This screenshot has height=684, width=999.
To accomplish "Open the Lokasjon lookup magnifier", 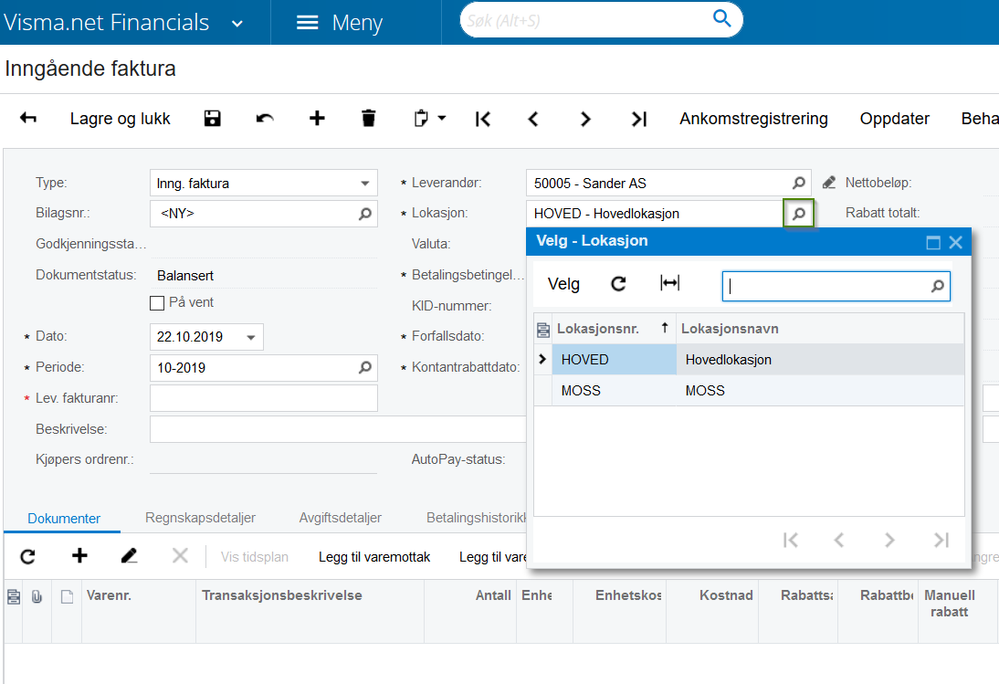I will pyautogui.click(x=798, y=213).
